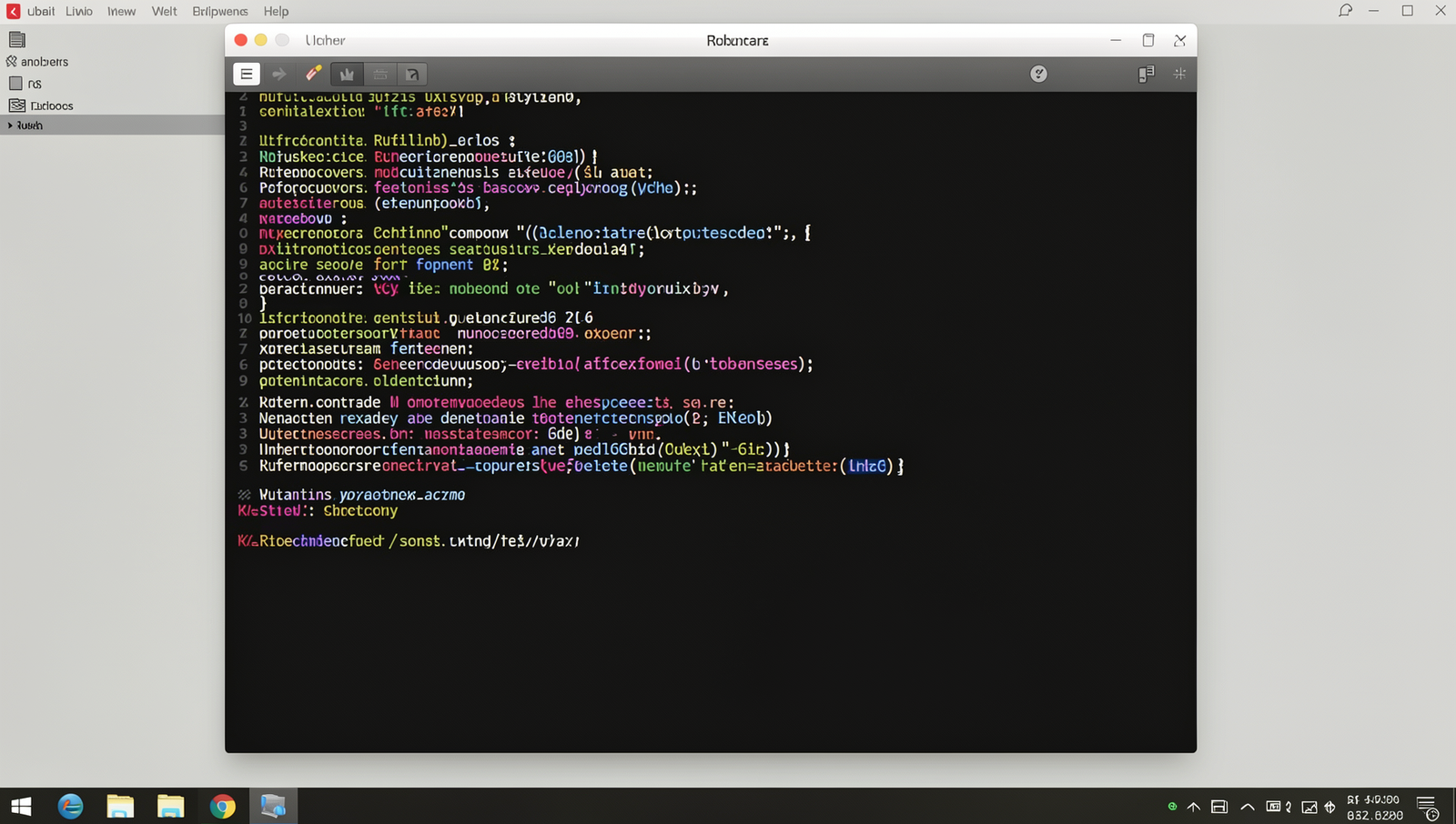Click the curved-arrow square toolbar icon
This screenshot has height=824, width=1456.
412,74
